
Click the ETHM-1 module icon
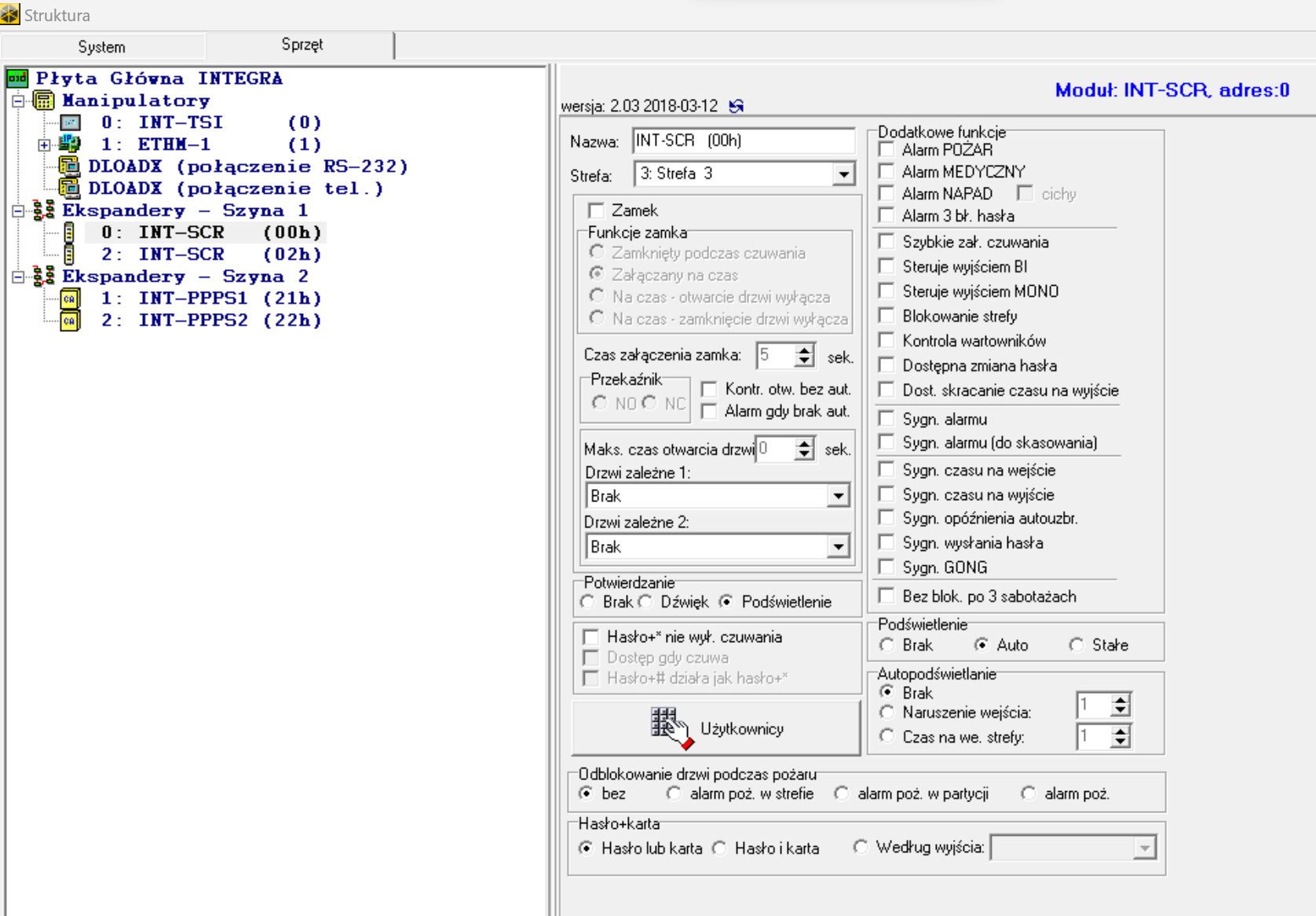70,144
